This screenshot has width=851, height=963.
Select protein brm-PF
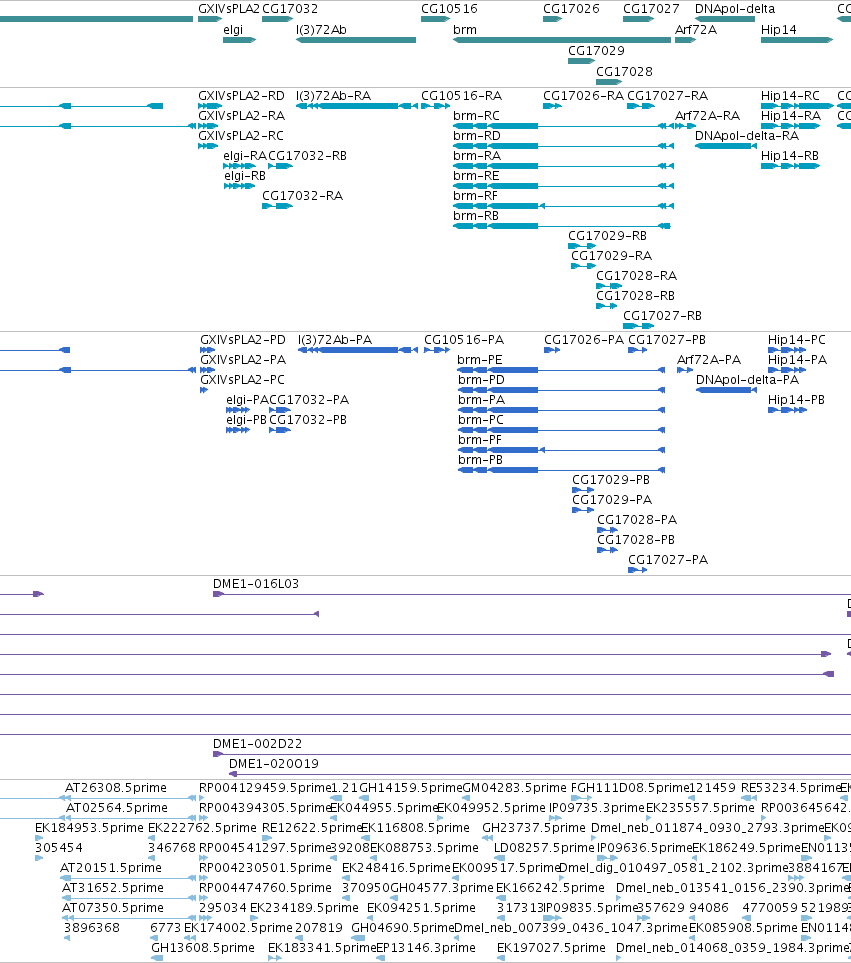click(561, 450)
